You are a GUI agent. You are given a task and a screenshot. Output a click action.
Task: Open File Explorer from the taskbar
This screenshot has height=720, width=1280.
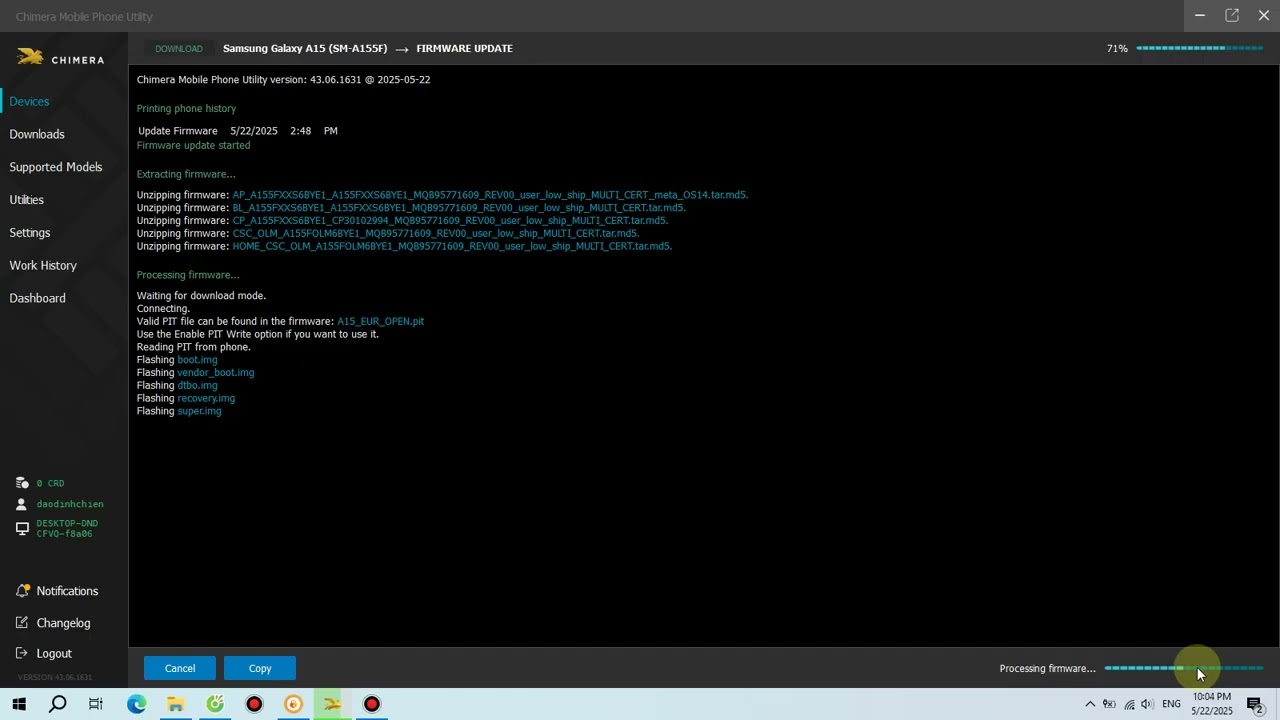(x=176, y=704)
